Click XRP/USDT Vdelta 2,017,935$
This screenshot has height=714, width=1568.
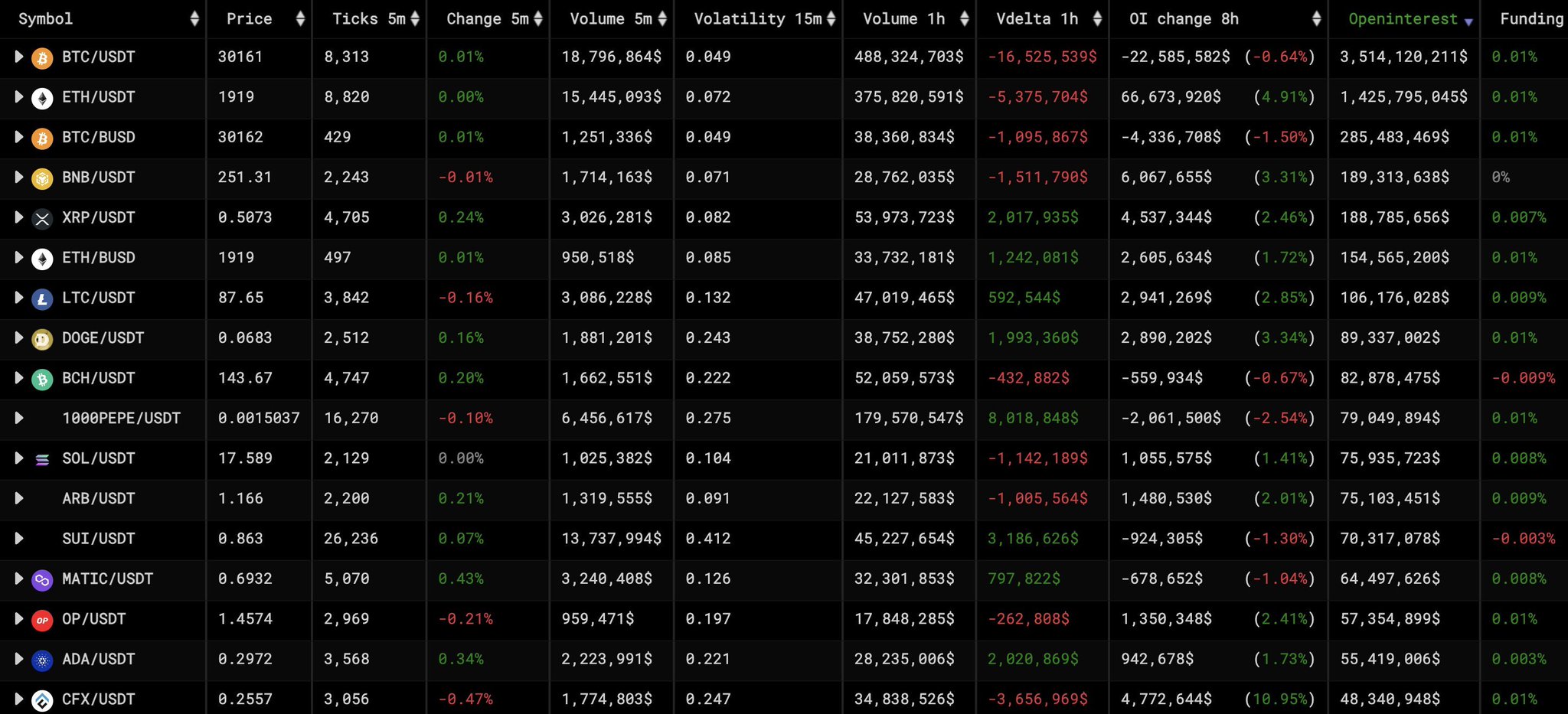(1033, 217)
